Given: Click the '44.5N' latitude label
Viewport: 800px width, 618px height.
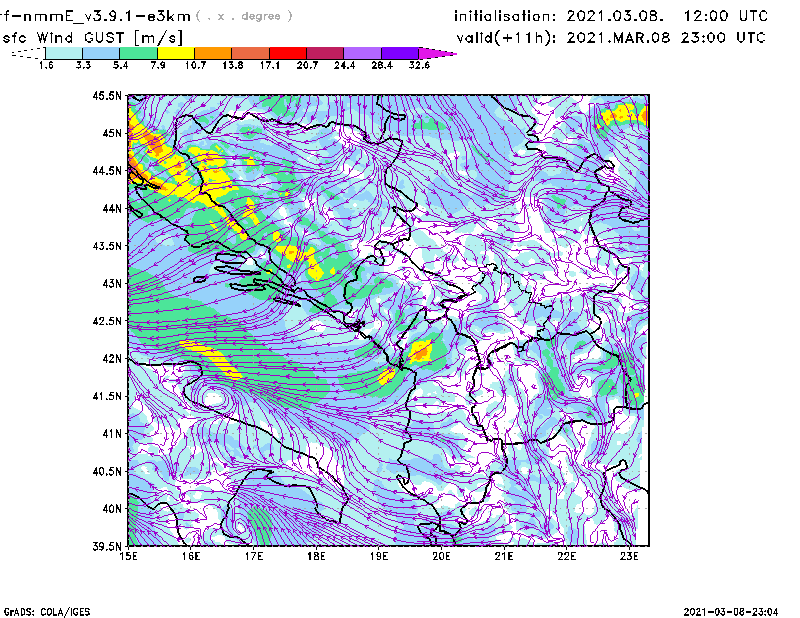Looking at the screenshot, I should [x=107, y=170].
